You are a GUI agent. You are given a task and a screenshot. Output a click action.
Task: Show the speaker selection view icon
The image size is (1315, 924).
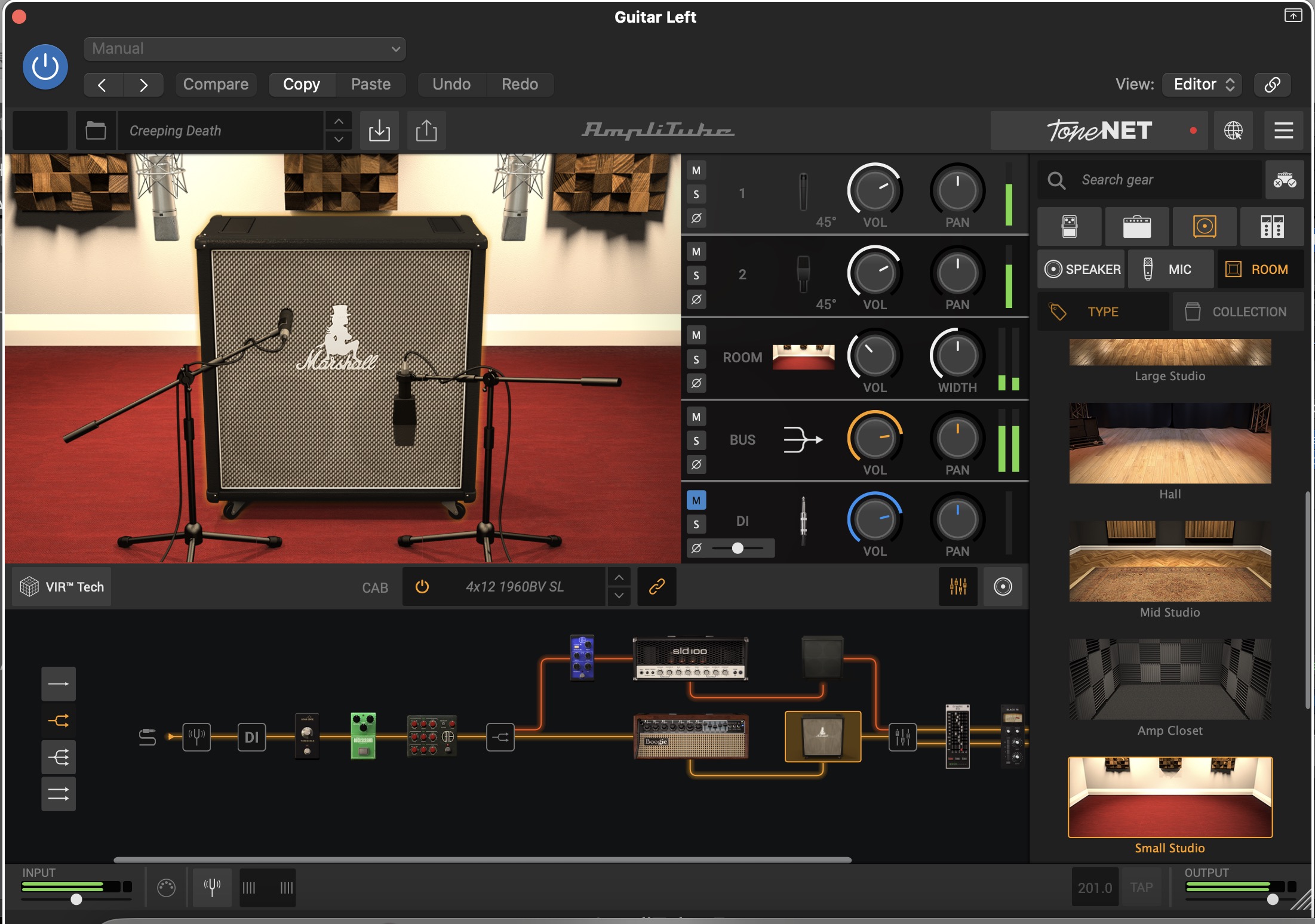coord(1003,587)
